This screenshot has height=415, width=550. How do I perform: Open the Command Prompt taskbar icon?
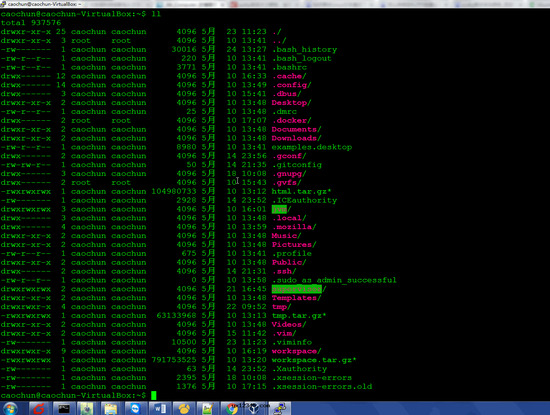(x=63, y=409)
